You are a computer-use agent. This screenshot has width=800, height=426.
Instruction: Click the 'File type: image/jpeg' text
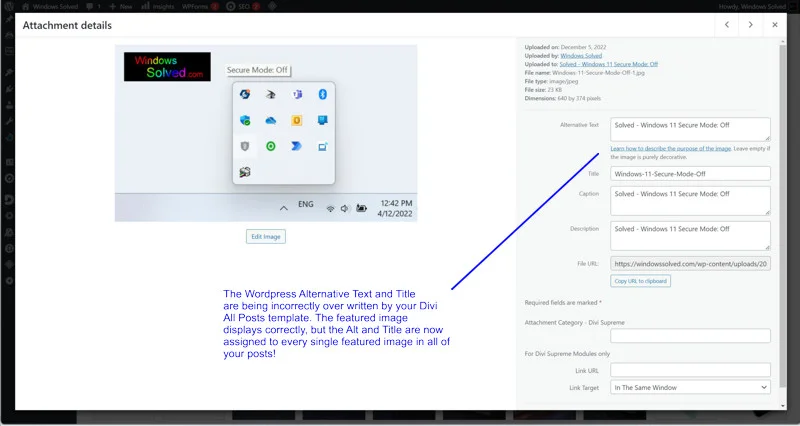[x=551, y=82]
